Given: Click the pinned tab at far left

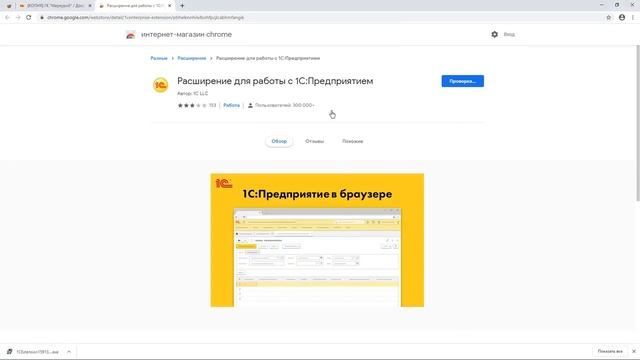Looking at the screenshot, I should [9, 6].
